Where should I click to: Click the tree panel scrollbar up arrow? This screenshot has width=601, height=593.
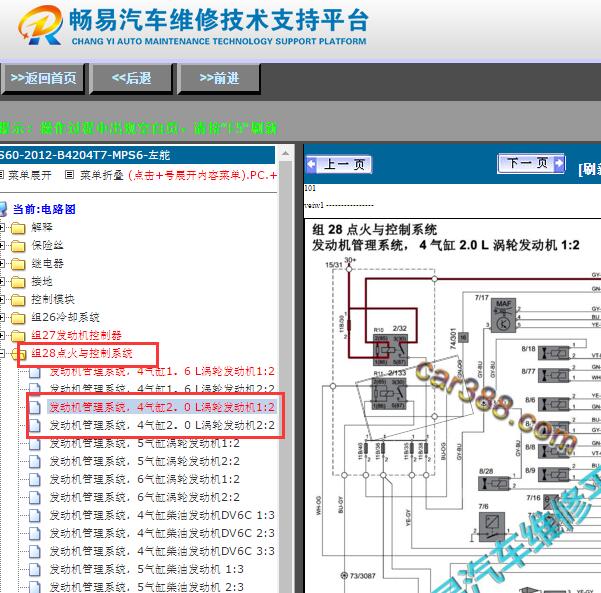(x=285, y=153)
